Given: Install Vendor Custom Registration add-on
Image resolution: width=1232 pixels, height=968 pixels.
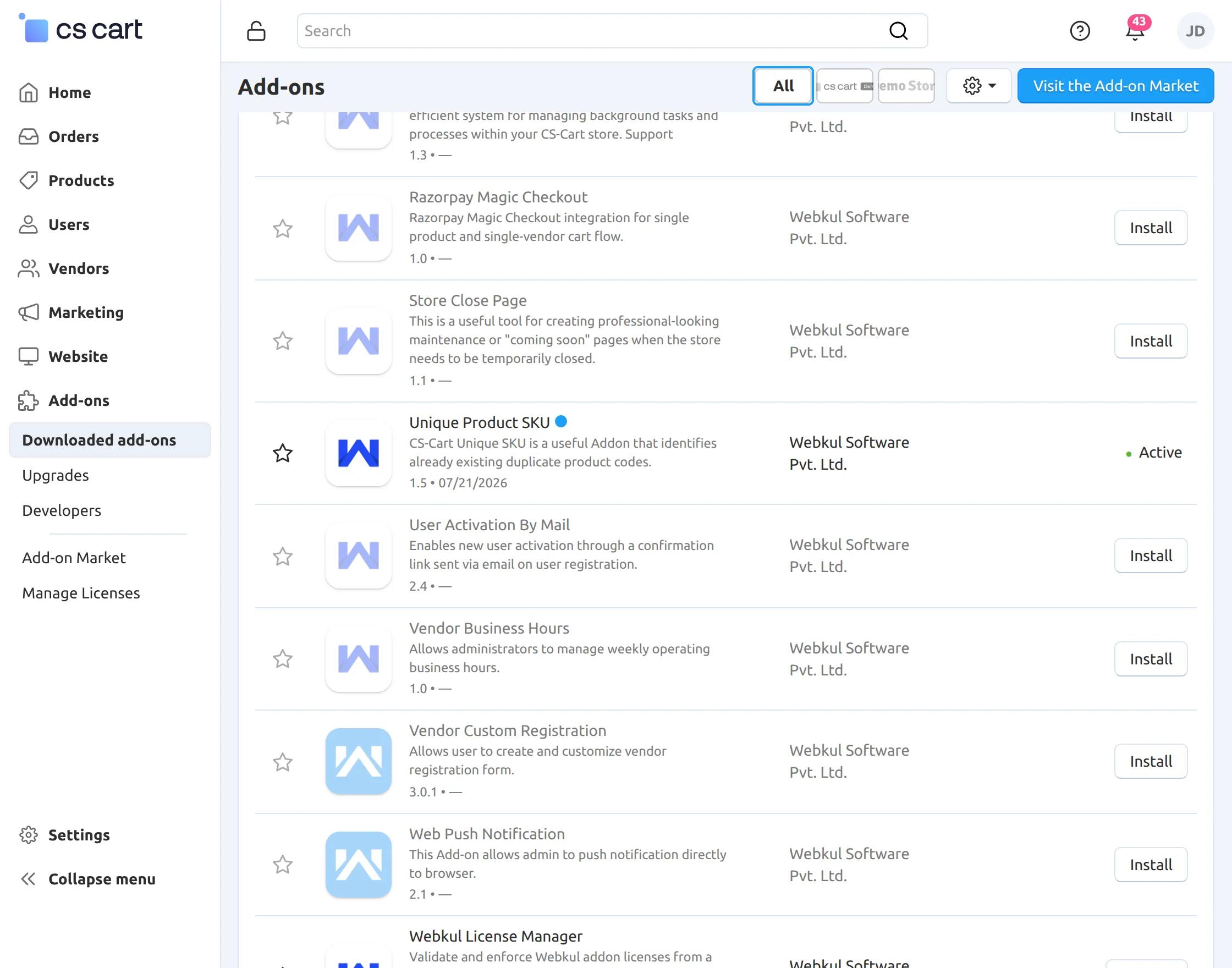Looking at the screenshot, I should click(1151, 761).
